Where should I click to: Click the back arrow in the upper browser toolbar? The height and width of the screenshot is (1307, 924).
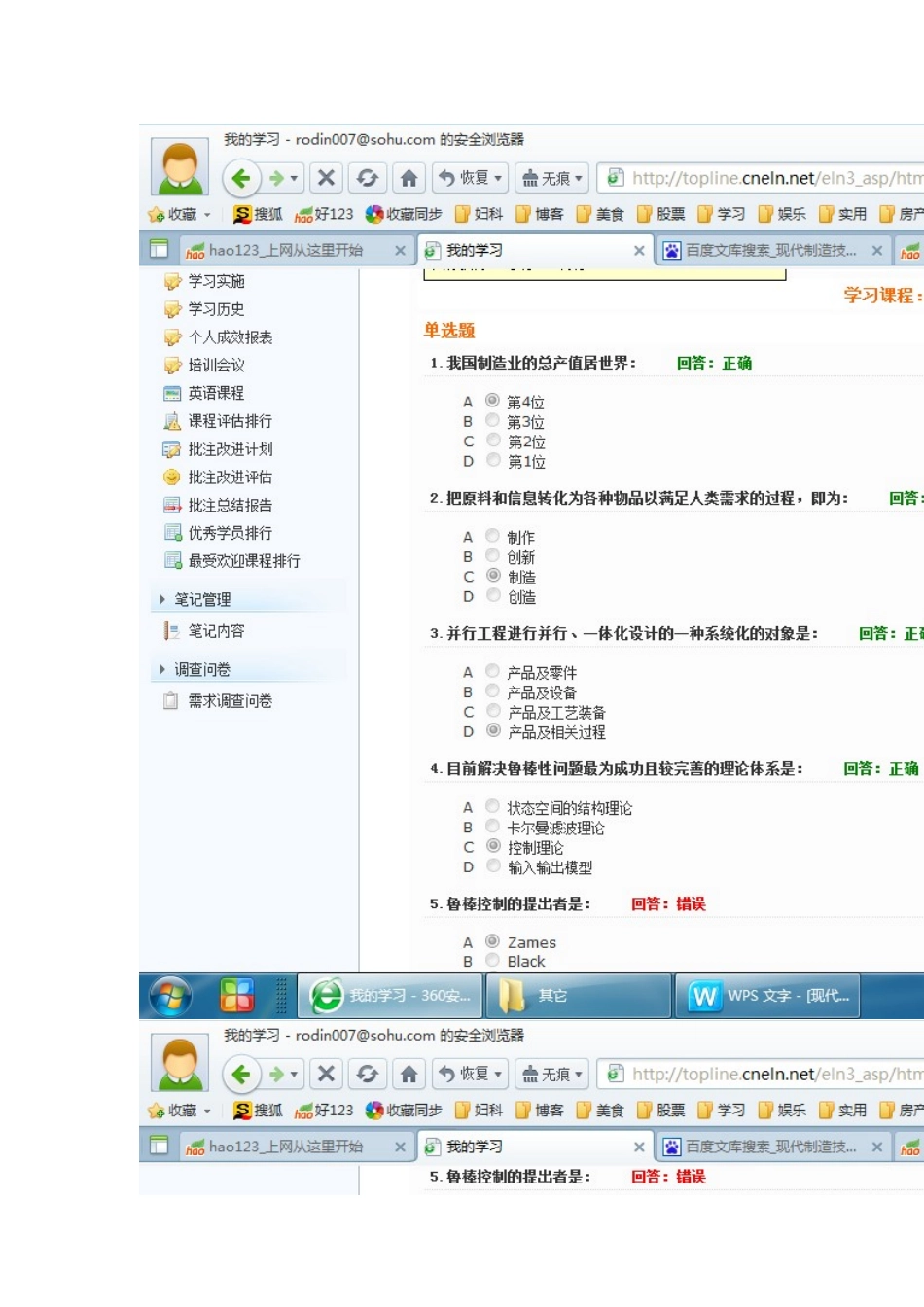point(241,178)
